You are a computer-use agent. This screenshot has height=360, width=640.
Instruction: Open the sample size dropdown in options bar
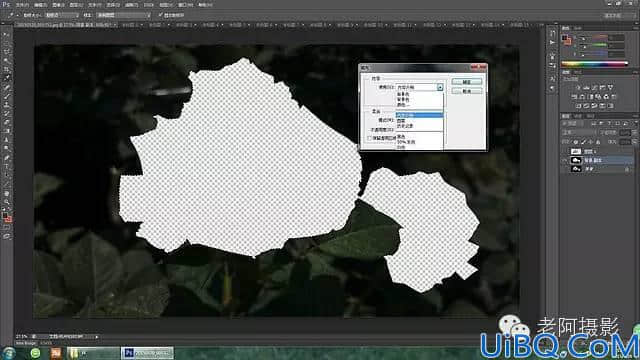(x=62, y=15)
